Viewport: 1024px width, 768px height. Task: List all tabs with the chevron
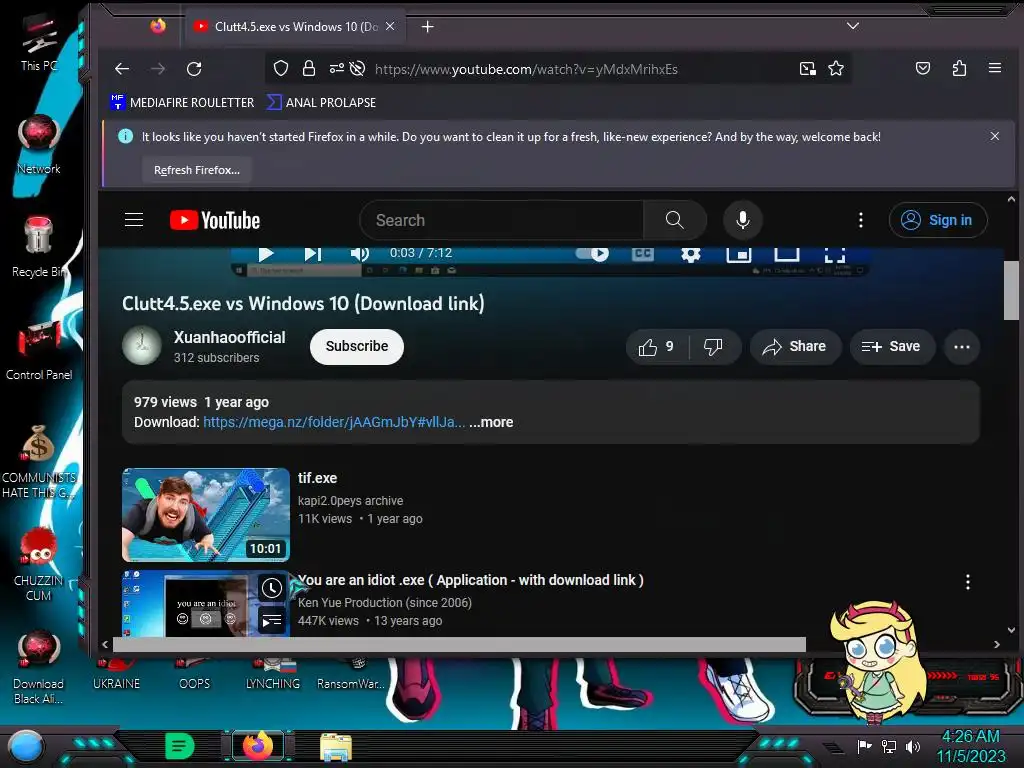click(x=852, y=26)
